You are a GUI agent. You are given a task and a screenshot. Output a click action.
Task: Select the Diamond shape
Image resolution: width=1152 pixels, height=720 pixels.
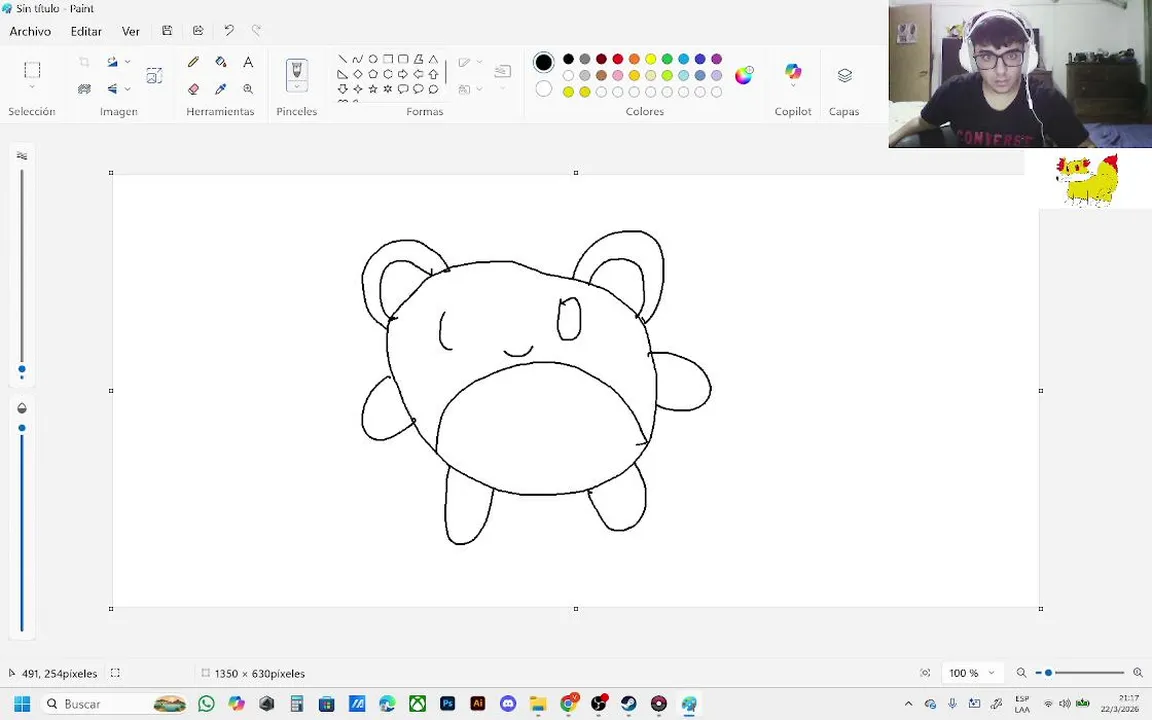coord(358,74)
